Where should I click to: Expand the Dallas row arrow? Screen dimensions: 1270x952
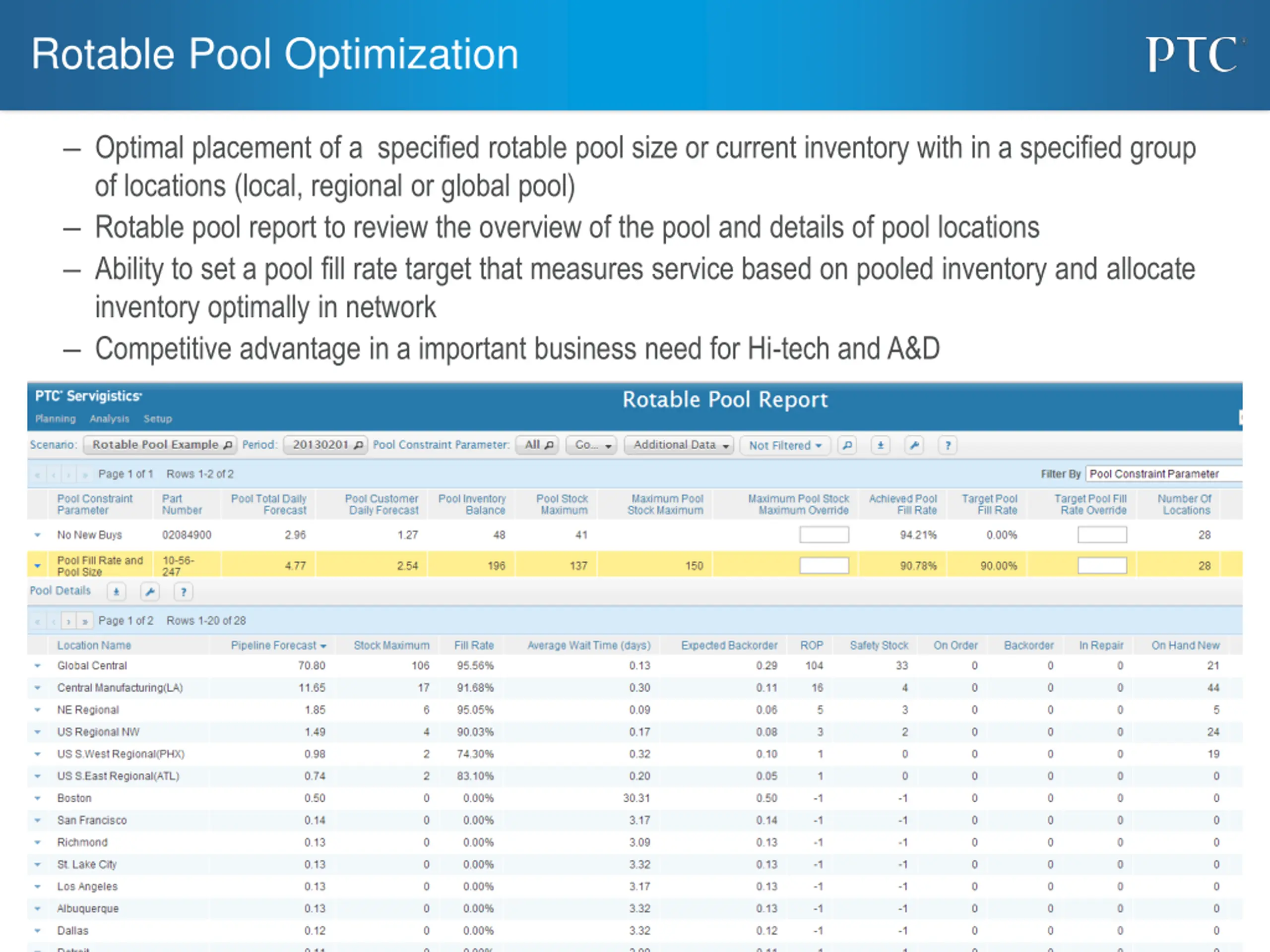pyautogui.click(x=38, y=931)
